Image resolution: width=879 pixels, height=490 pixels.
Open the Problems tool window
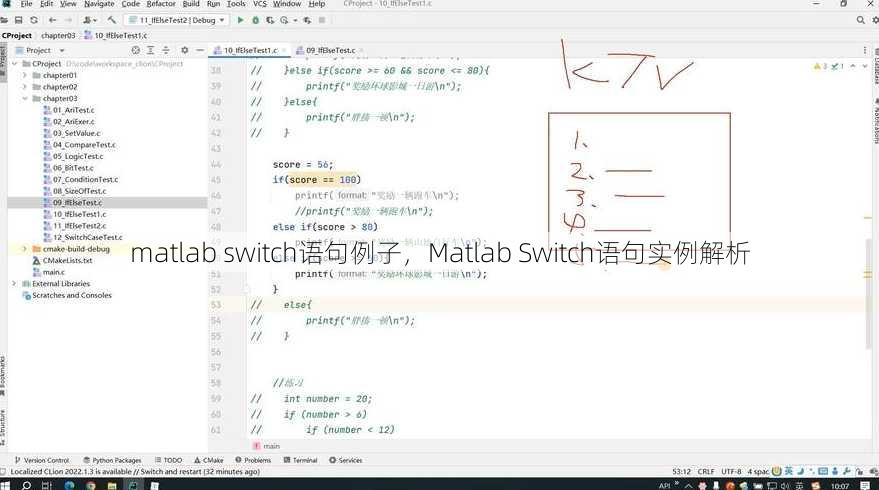(253, 460)
